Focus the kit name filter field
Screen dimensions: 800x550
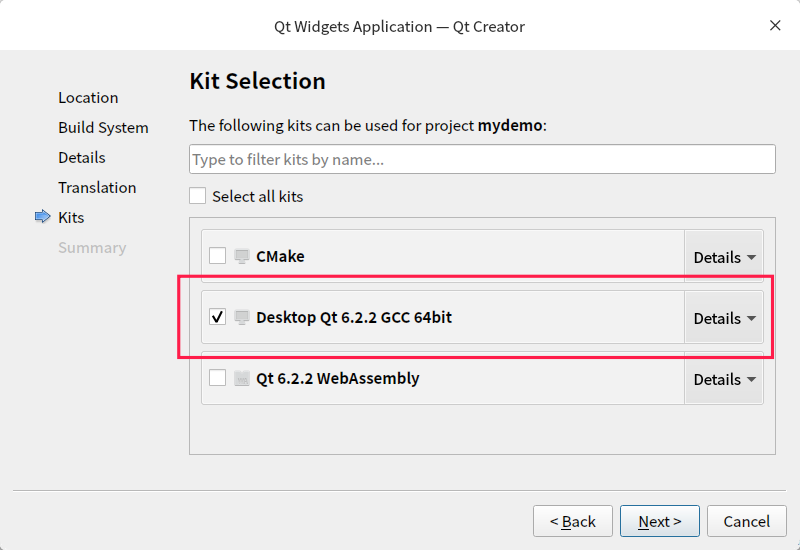(482, 159)
